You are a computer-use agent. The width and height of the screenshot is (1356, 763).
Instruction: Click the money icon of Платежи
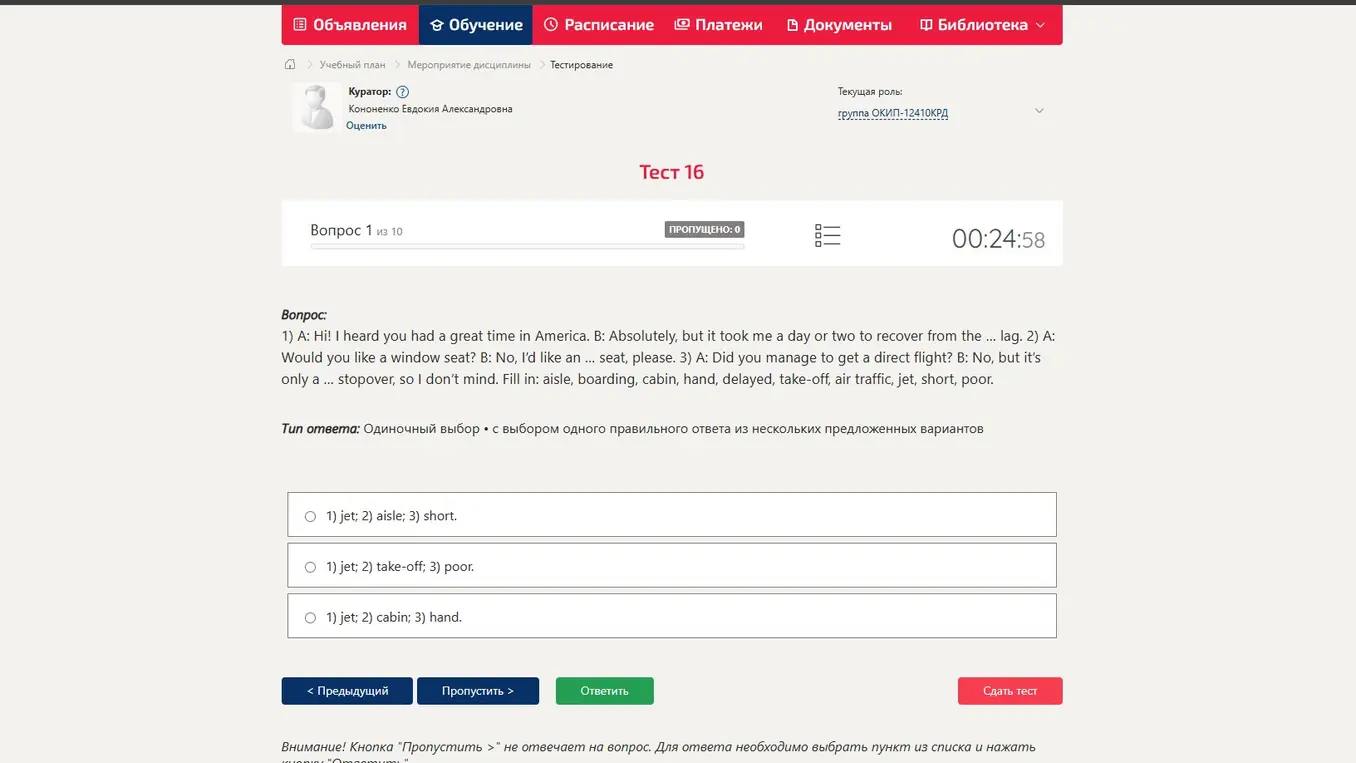tap(682, 24)
